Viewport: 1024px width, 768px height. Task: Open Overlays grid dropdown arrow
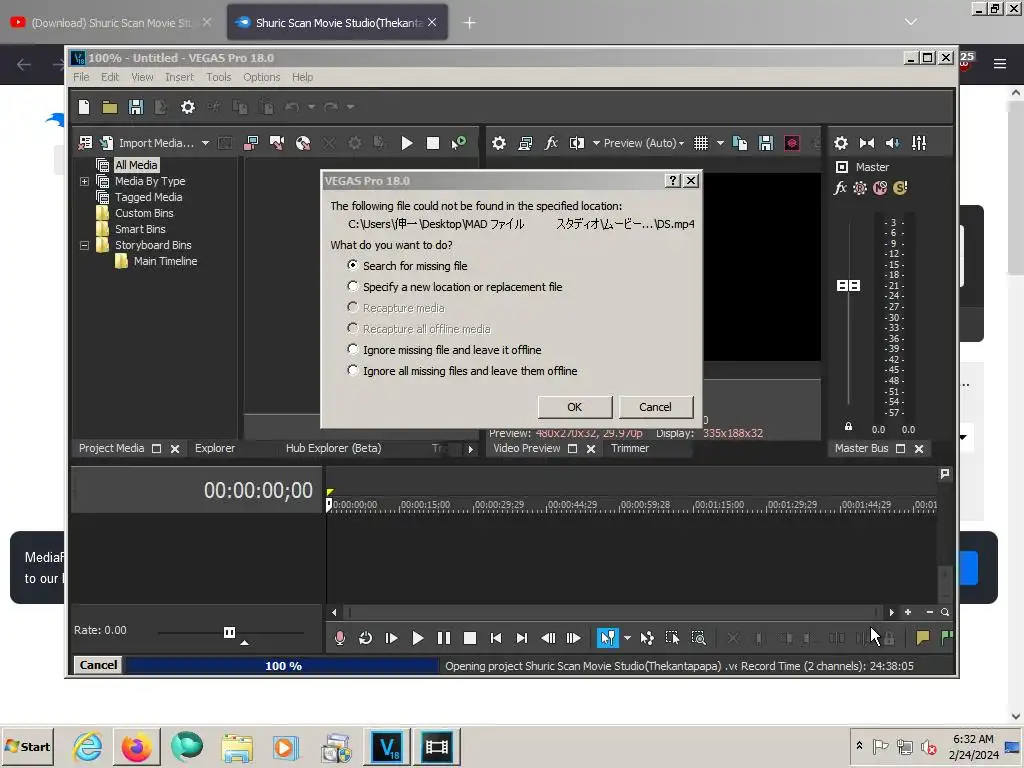pos(720,143)
